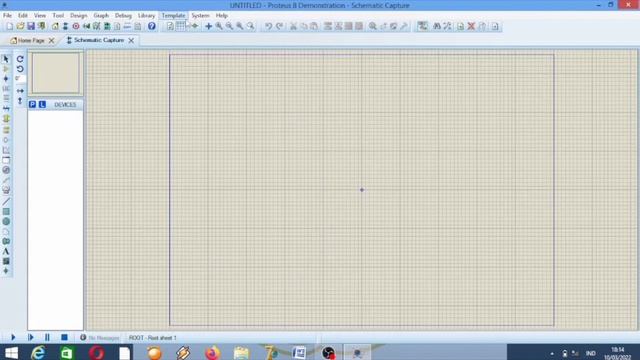Open Windows Start menu
The image size is (640, 360).
click(11, 353)
